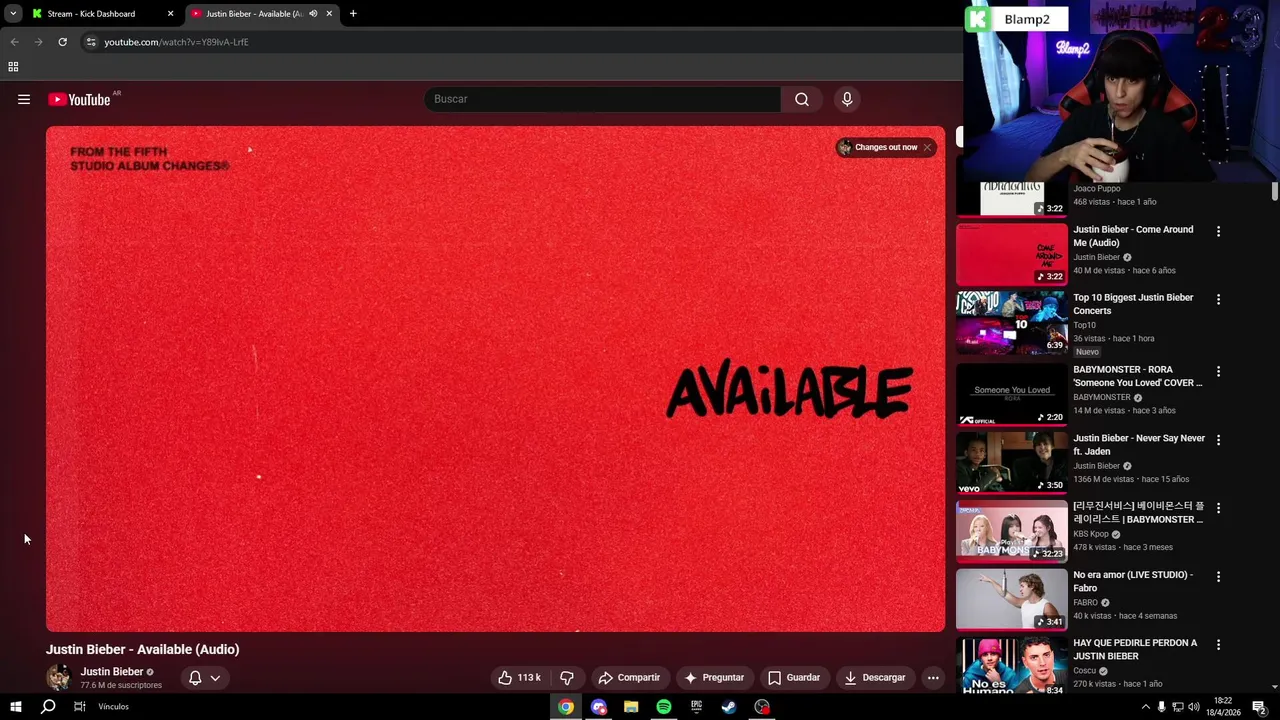
Task: Open Chrome from the taskbar
Action: pos(566,707)
